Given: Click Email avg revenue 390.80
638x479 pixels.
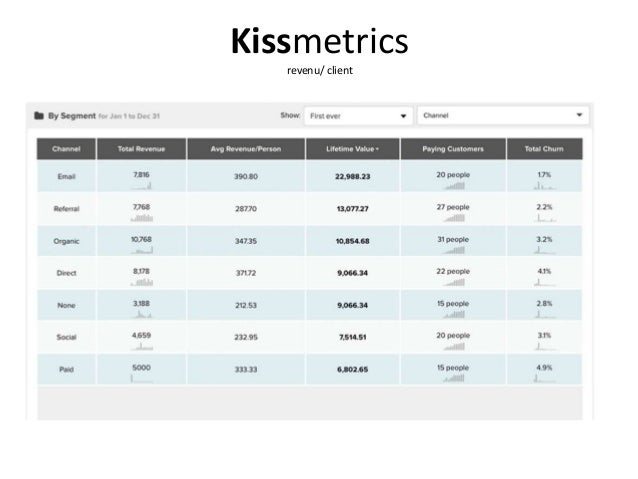Looking at the screenshot, I should click(x=246, y=177).
